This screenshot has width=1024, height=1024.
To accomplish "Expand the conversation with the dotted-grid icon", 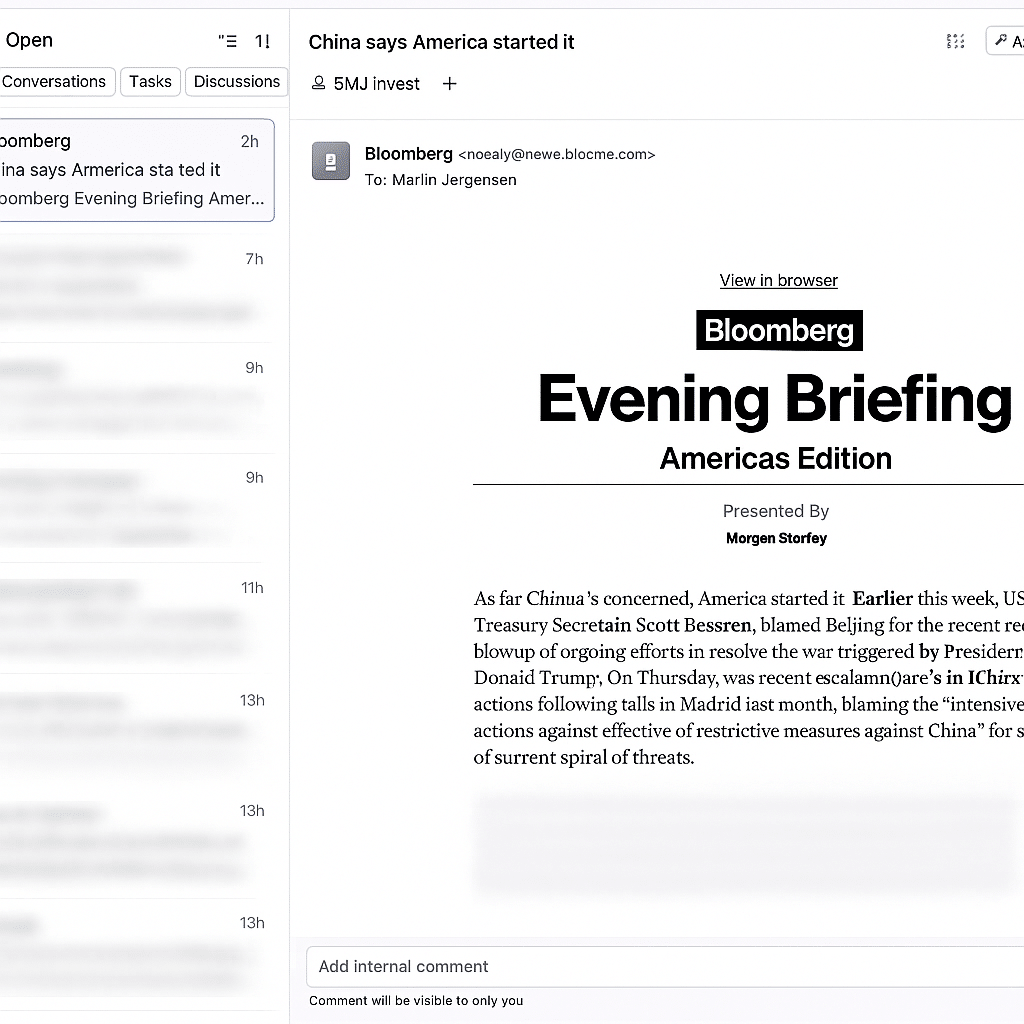I will tap(955, 41).
